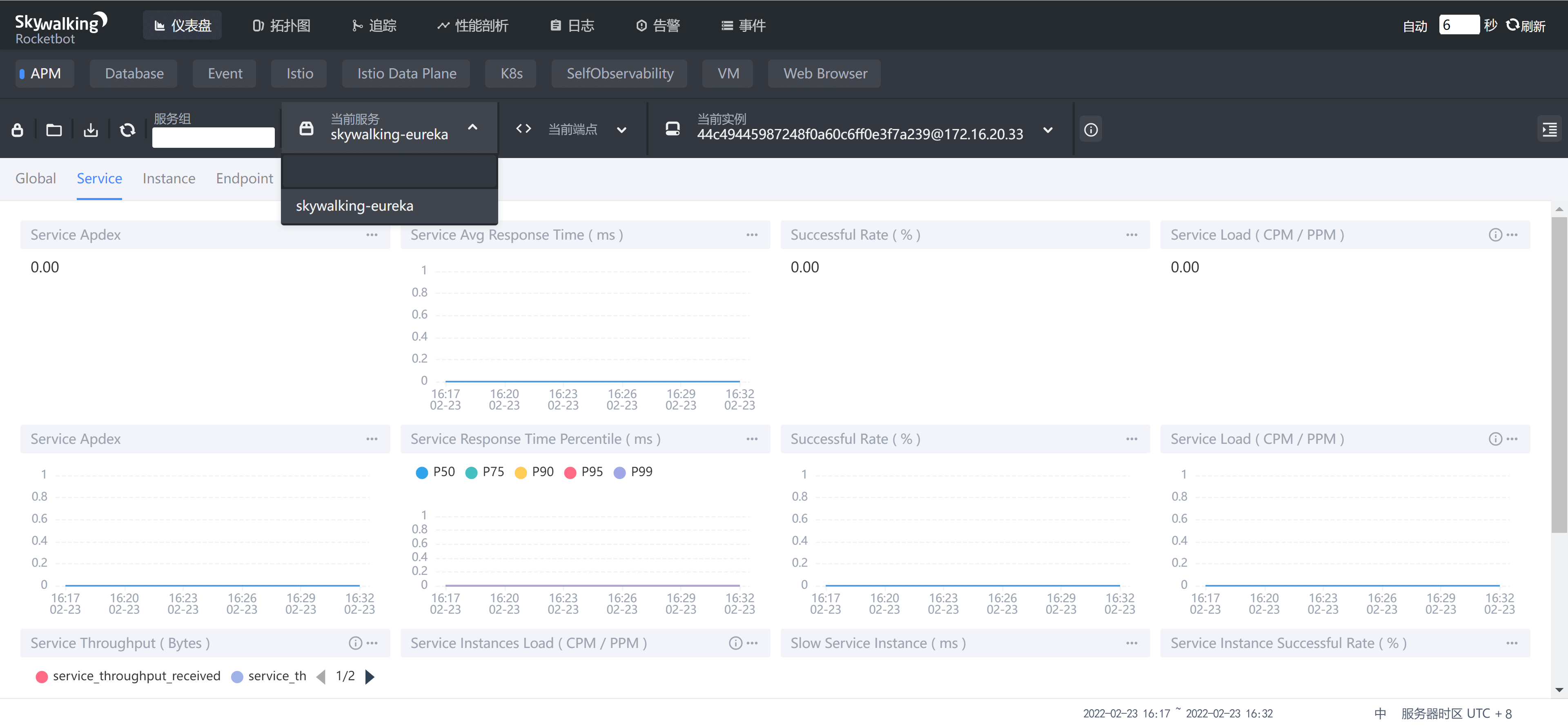
Task: Open the right-side panel list icon
Action: (1549, 130)
